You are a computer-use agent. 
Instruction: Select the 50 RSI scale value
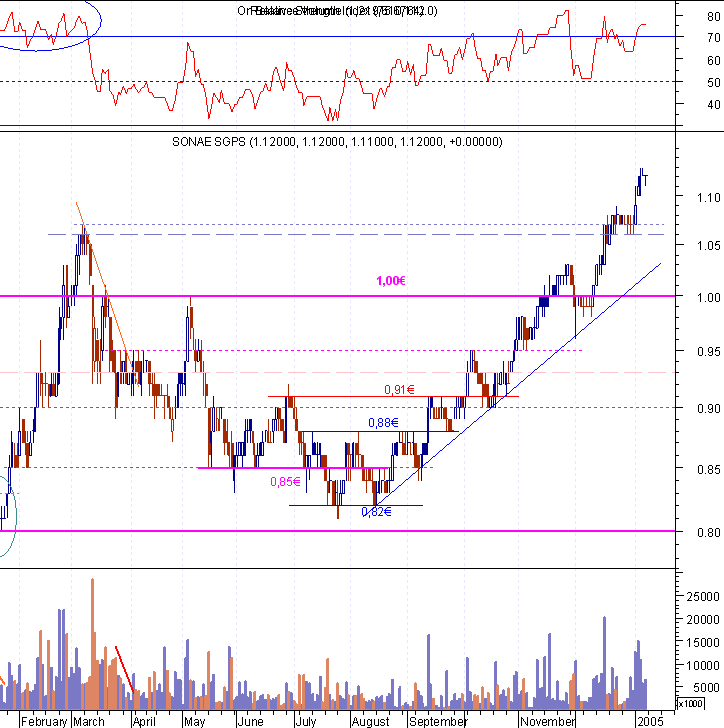[714, 83]
